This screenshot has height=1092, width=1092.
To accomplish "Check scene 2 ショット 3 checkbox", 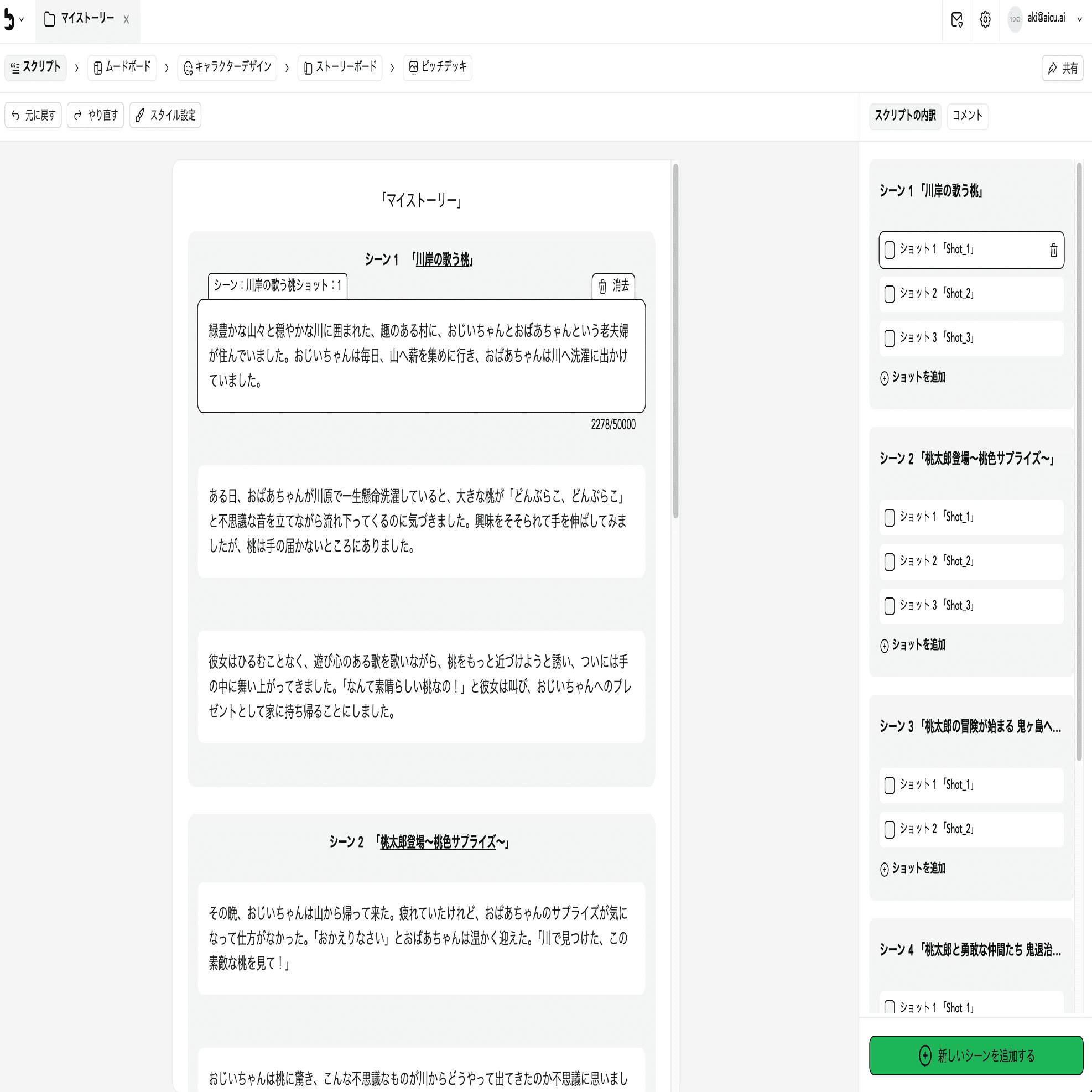I will pos(889,606).
